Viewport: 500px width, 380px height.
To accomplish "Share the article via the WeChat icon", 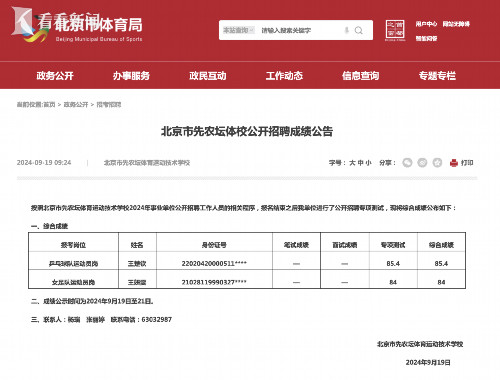I will click(407, 163).
